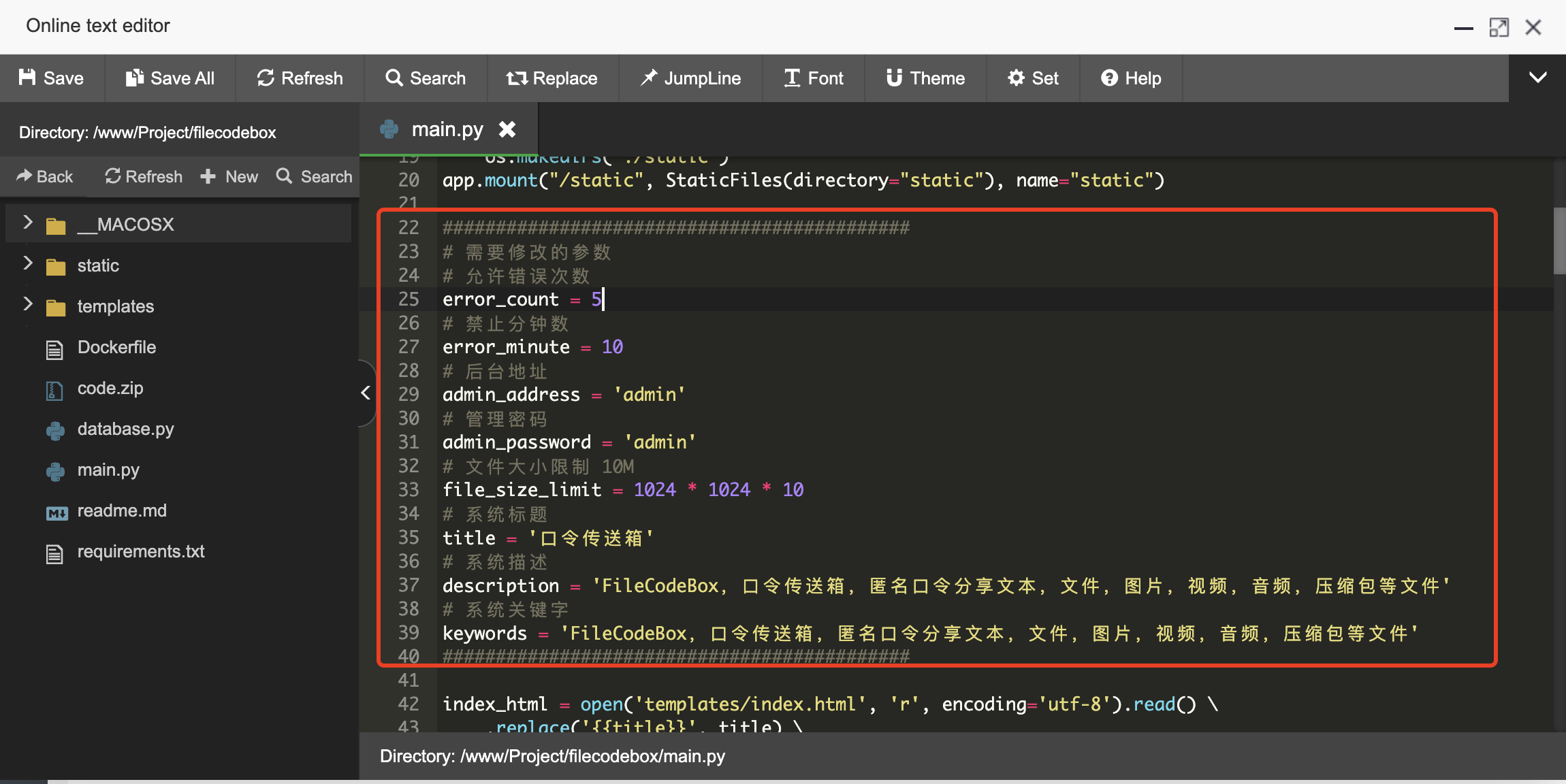Click the JumpLine pin icon

[649, 78]
